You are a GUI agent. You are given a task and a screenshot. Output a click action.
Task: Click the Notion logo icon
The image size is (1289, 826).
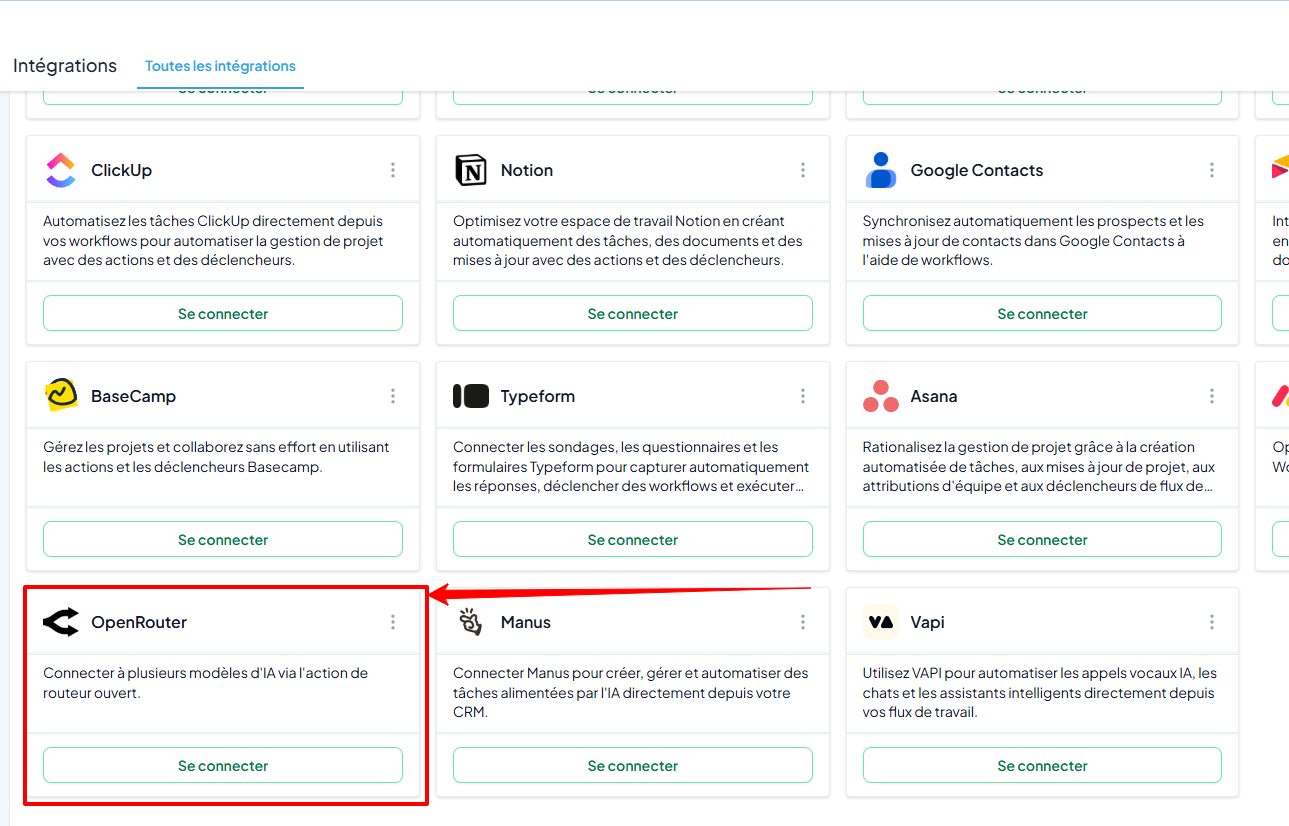471,170
